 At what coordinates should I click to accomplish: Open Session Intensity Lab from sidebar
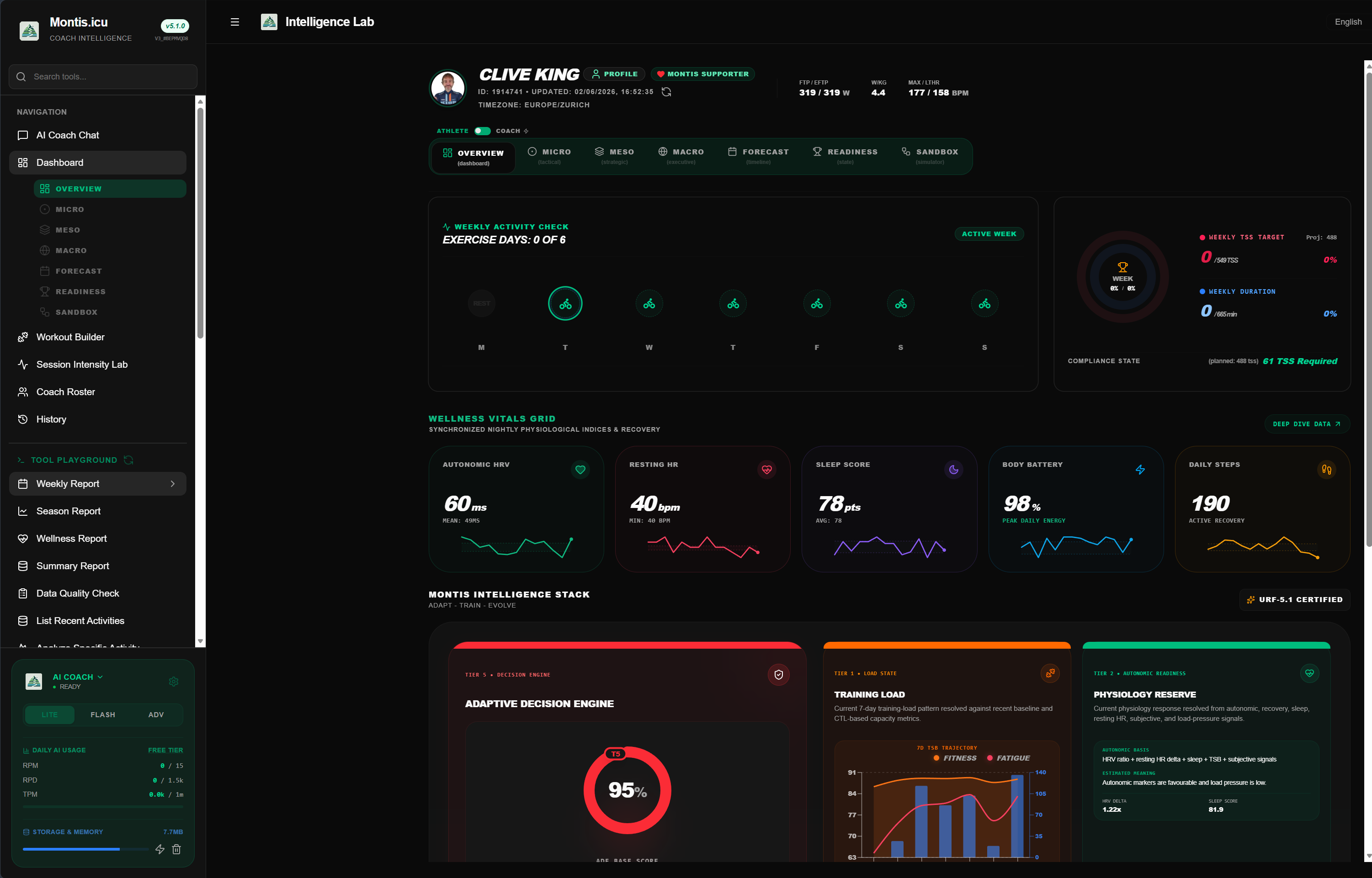97,365
